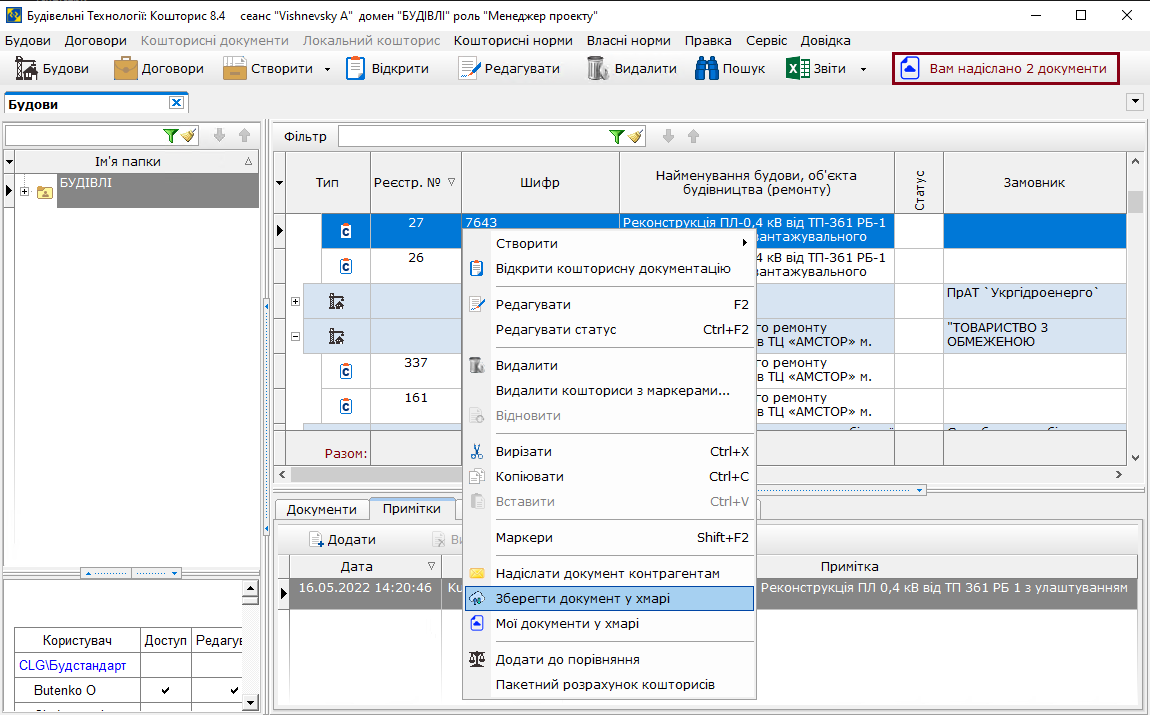The image size is (1150, 715).
Task: Click the document icon in row 26
Action: pyautogui.click(x=345, y=266)
